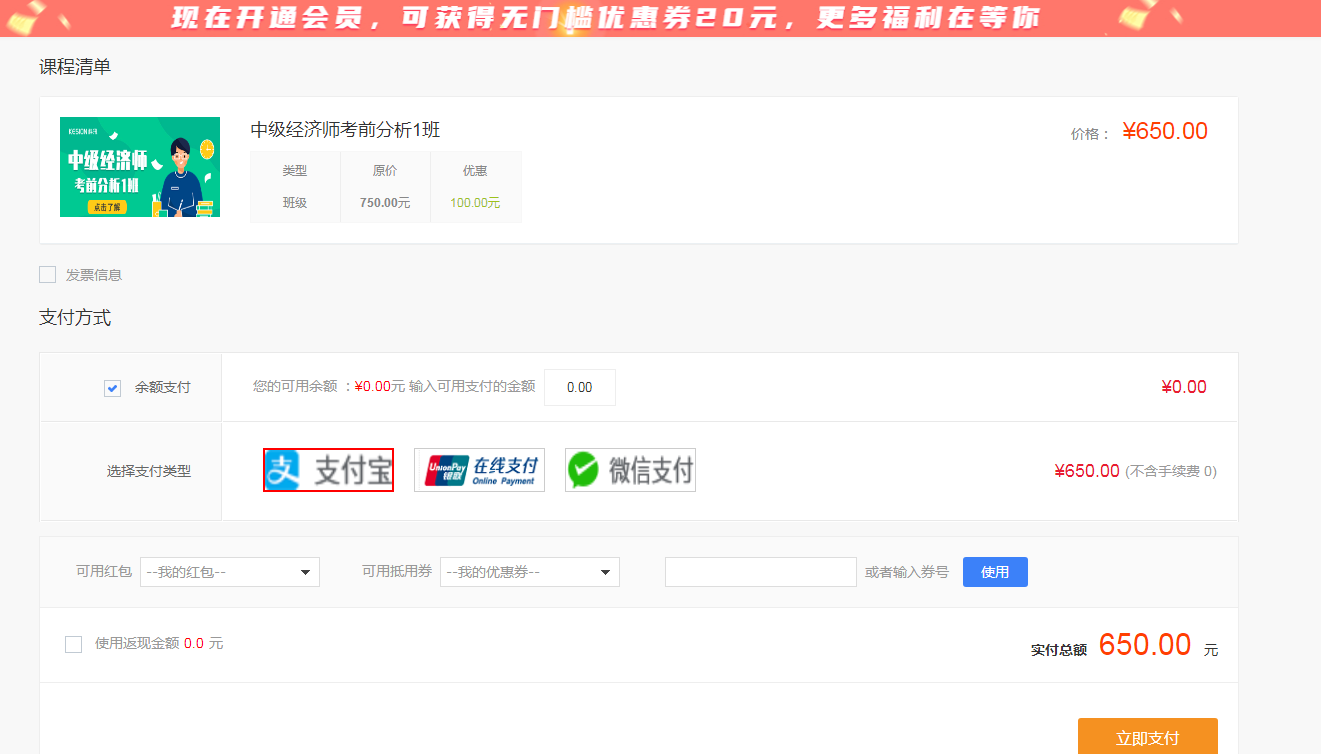Click the yellow 点击了解 badge on course image
The width and height of the screenshot is (1321, 754).
point(105,207)
